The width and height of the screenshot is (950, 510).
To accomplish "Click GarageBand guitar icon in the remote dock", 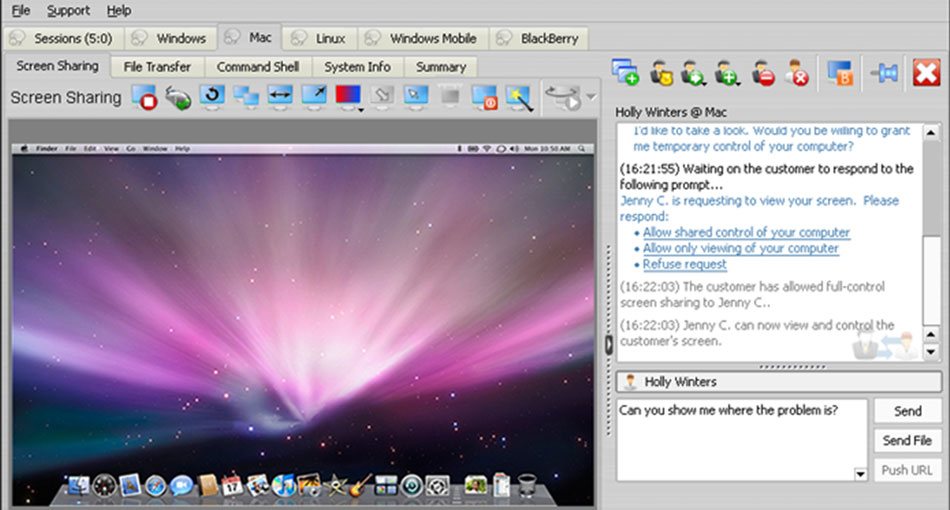I will pyautogui.click(x=360, y=486).
